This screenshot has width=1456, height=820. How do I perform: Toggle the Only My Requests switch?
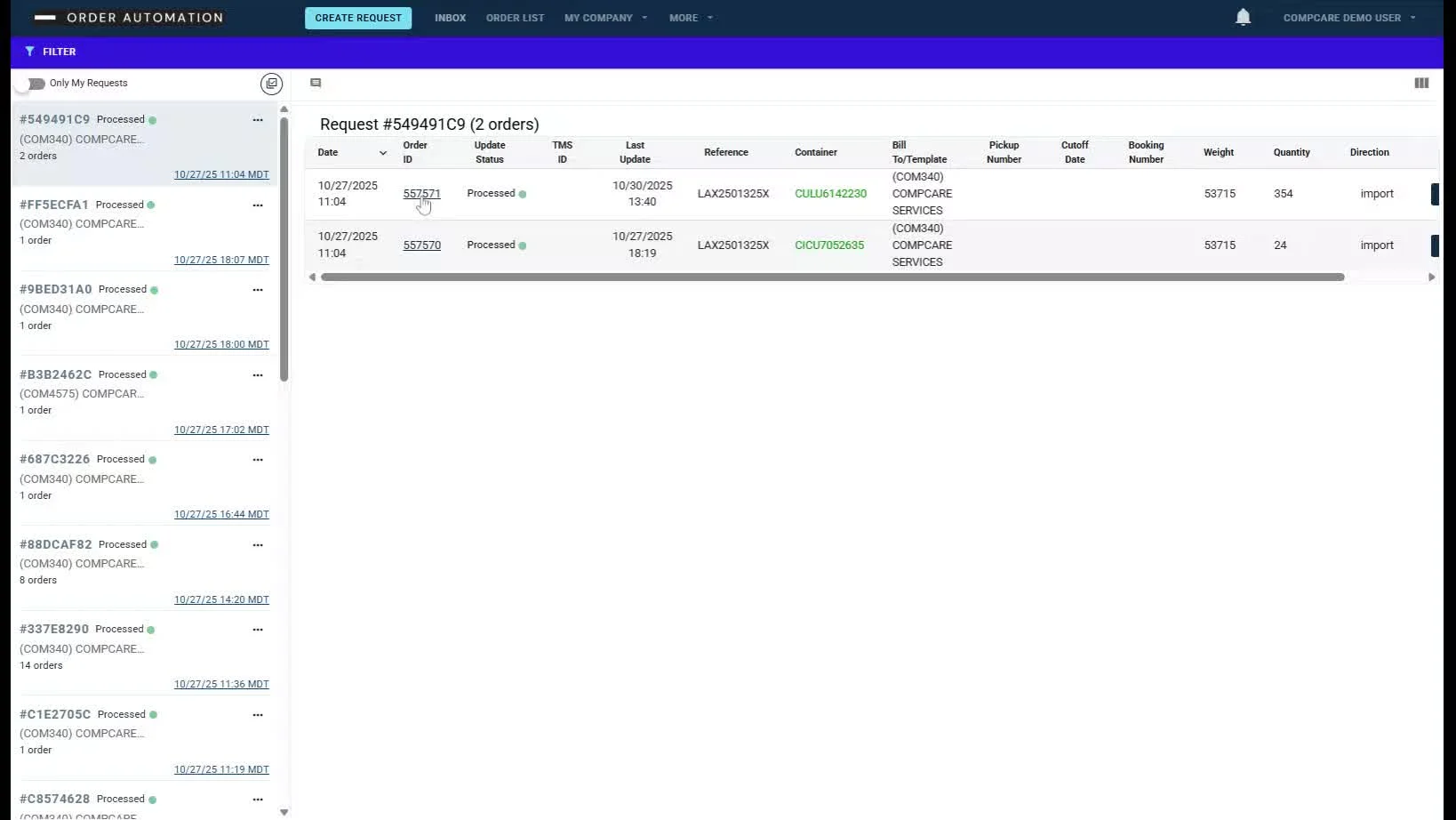(32, 84)
